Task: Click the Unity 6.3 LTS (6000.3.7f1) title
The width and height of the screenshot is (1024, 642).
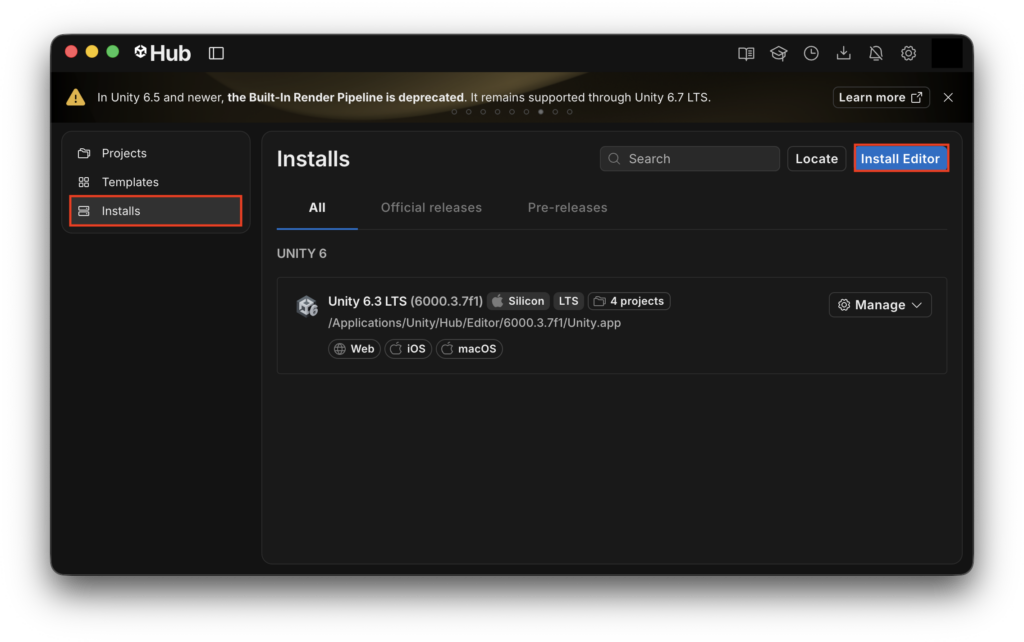Action: [405, 301]
